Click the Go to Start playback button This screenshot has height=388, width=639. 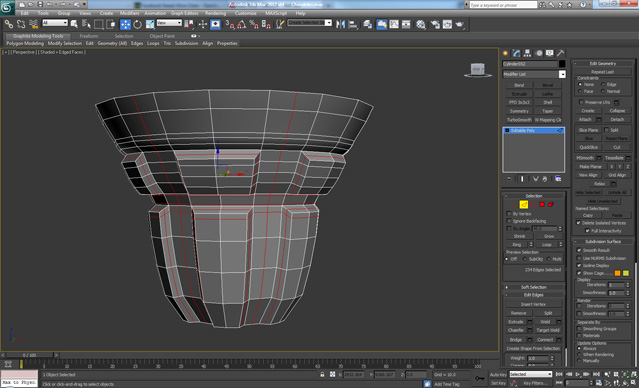click(x=559, y=374)
